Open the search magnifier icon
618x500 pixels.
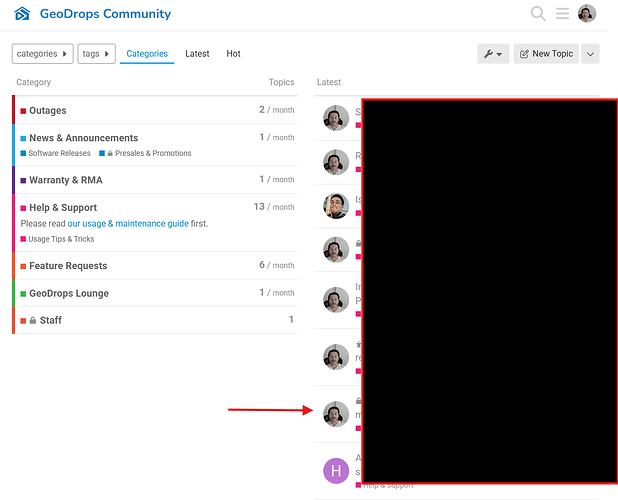[x=538, y=13]
